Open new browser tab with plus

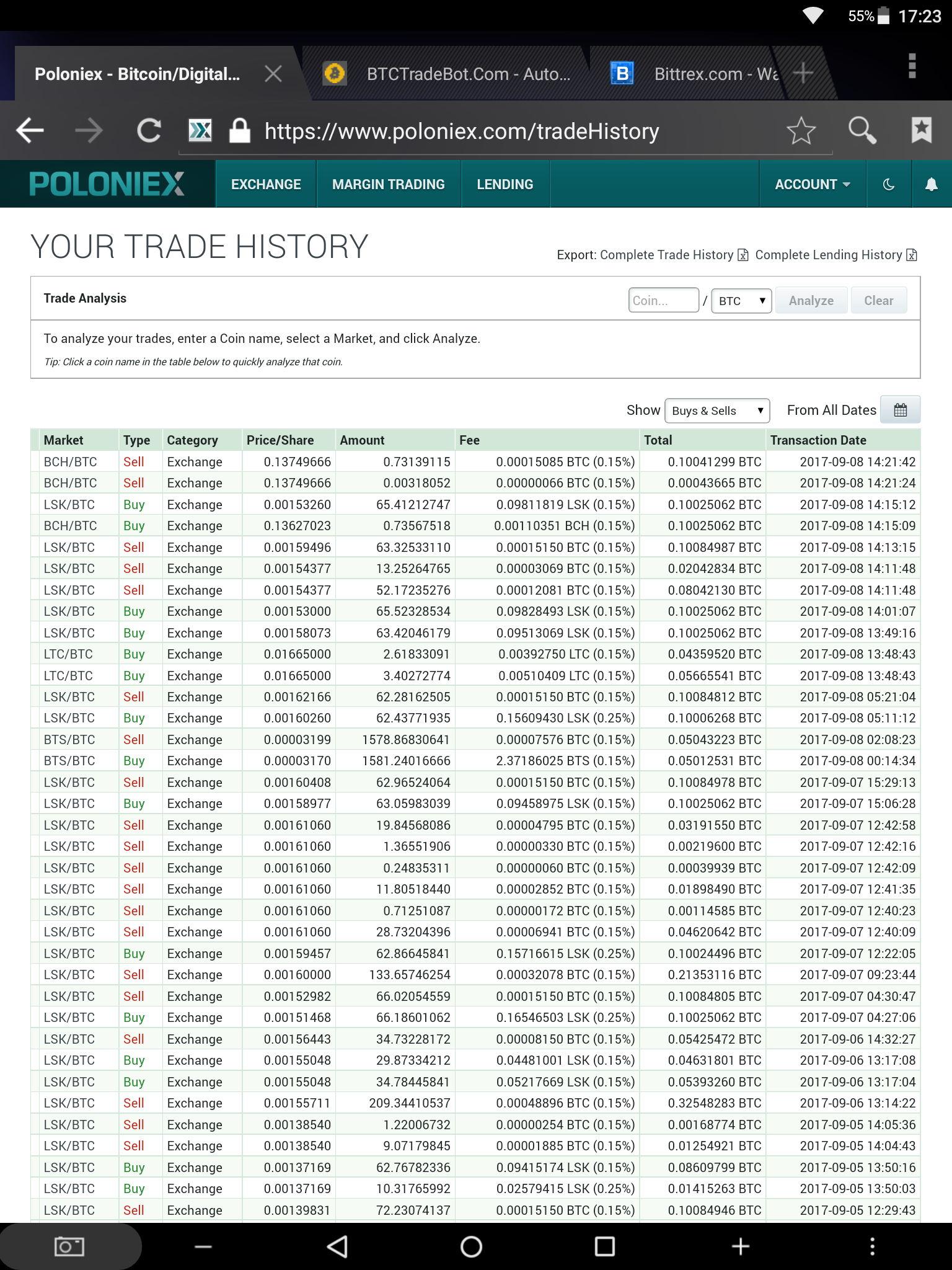tap(803, 73)
